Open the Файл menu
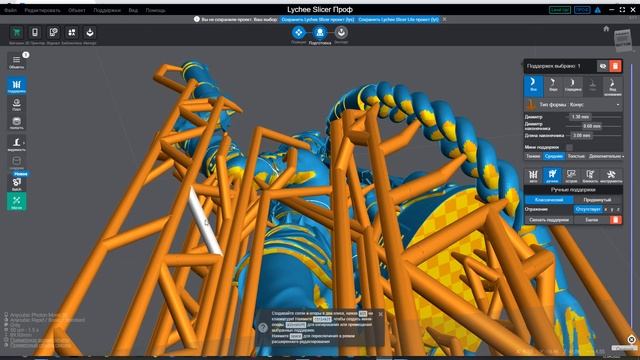The width and height of the screenshot is (640, 360). click(10, 10)
